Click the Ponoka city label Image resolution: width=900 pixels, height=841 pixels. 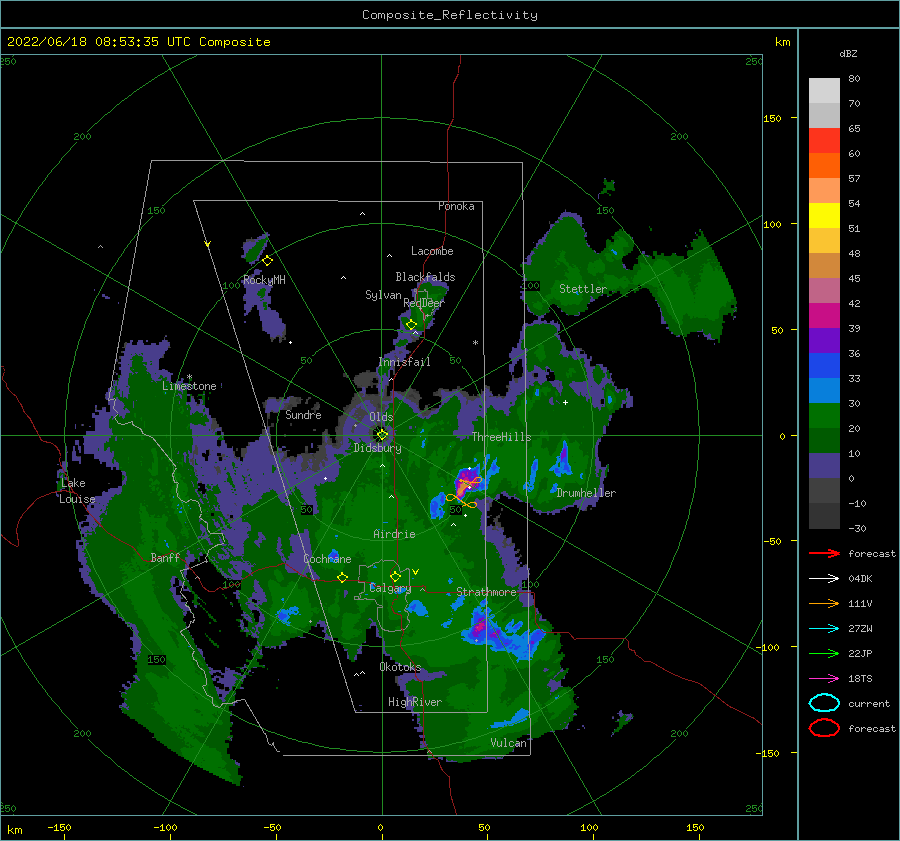click(x=456, y=206)
